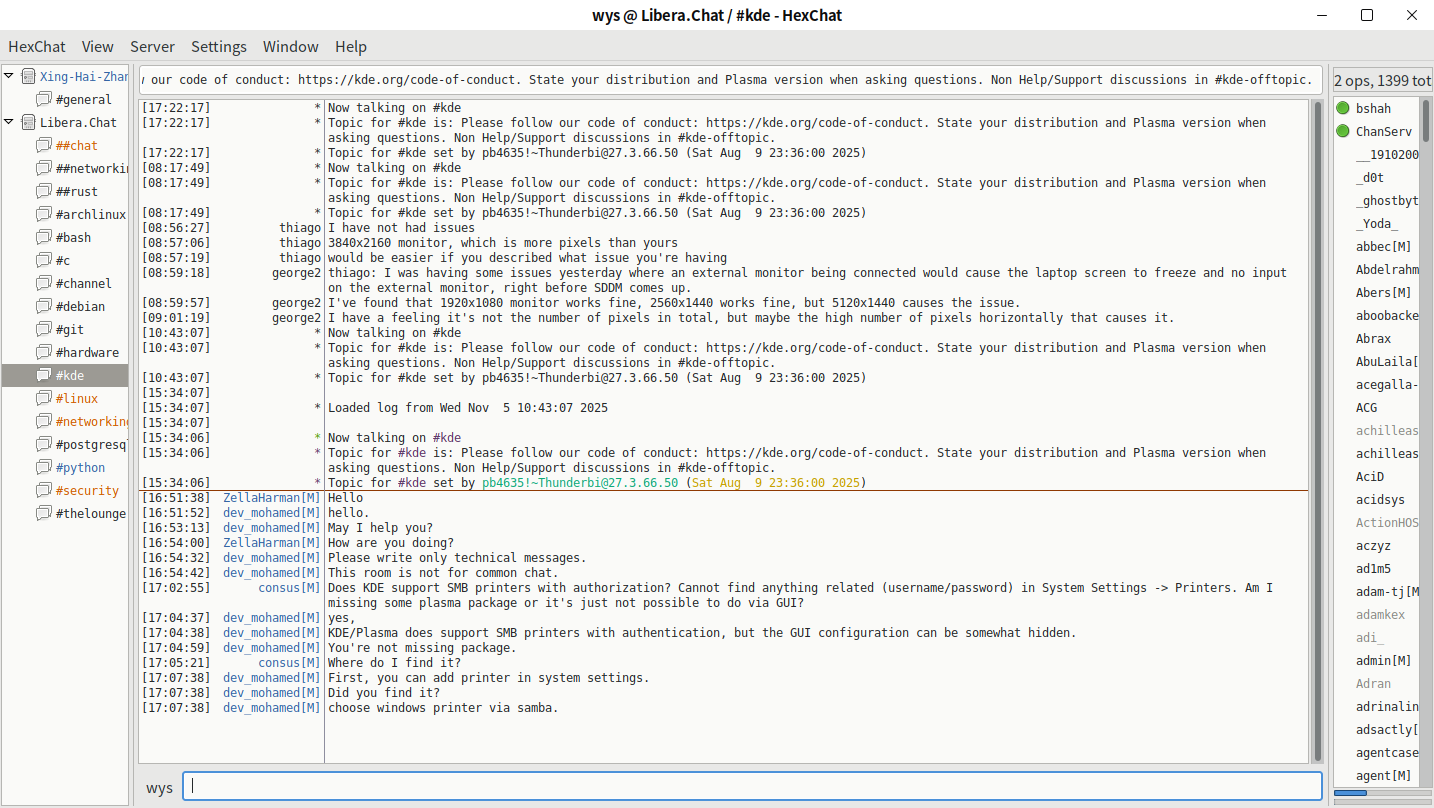The width and height of the screenshot is (1434, 808).
Task: Click the ##rust channel icon
Action: pyautogui.click(x=44, y=191)
